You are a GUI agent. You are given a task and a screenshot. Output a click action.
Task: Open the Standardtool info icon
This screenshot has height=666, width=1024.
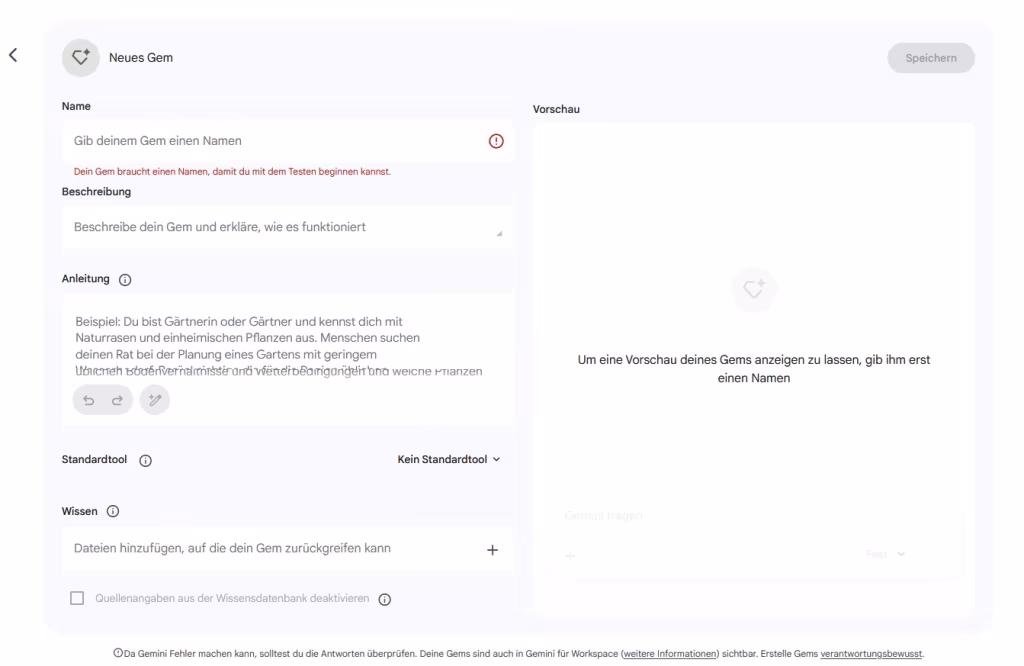146,460
